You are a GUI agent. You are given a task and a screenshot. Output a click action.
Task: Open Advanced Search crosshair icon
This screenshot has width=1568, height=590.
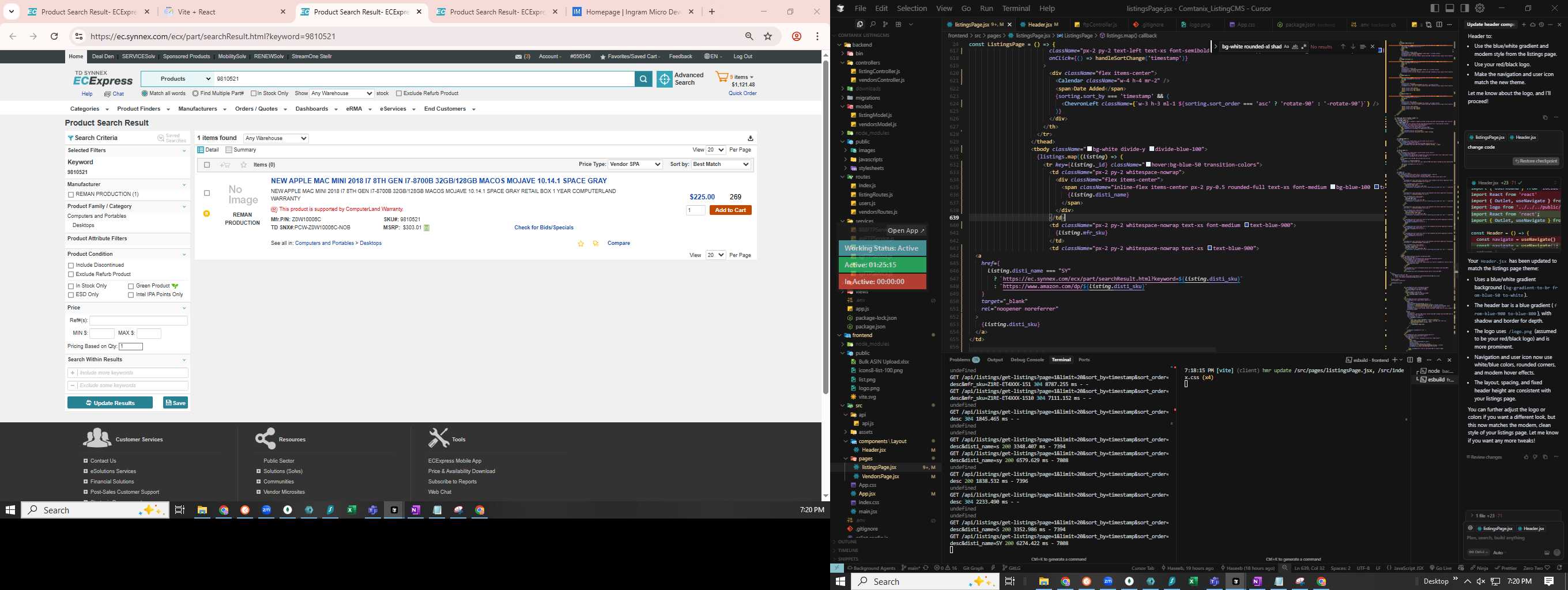pyautogui.click(x=665, y=79)
